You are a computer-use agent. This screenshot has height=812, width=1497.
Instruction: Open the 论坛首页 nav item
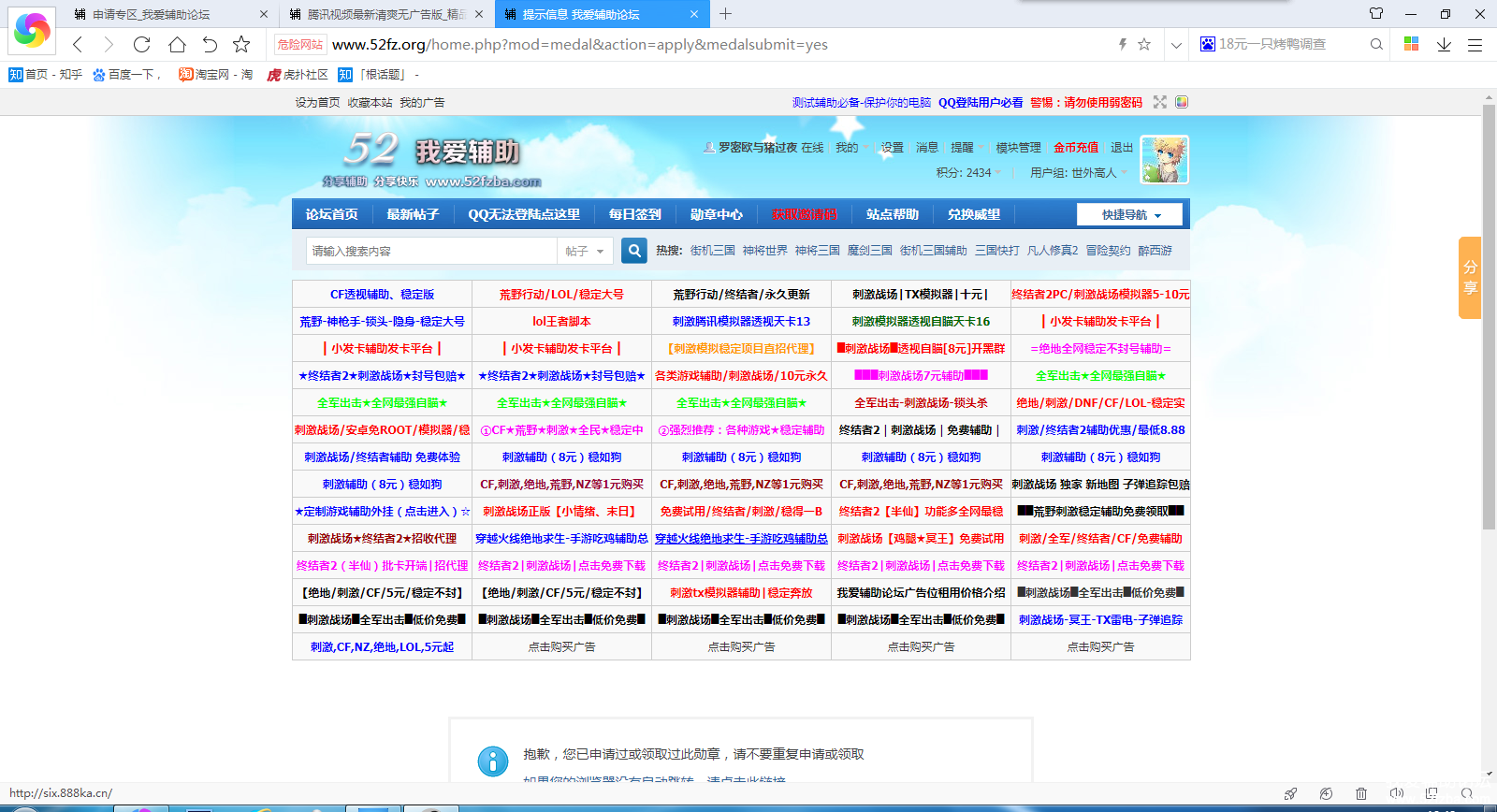point(331,214)
